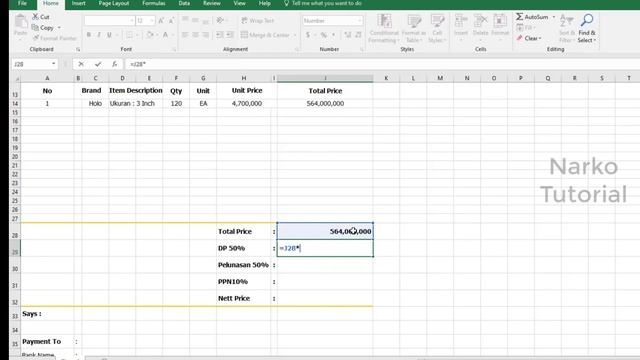Select the Qty cell showing 120
This screenshot has height=360, width=640.
(x=176, y=104)
